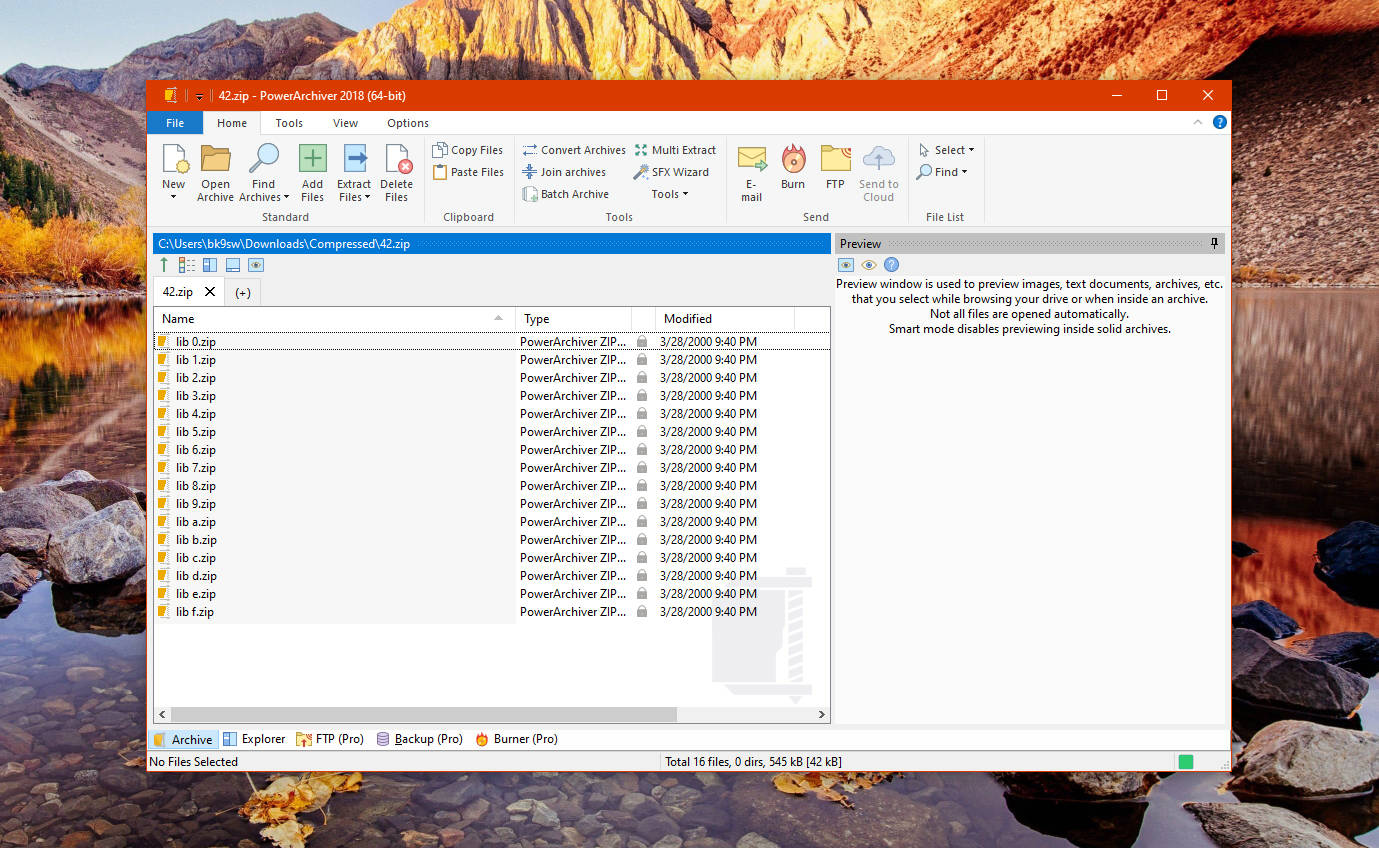
Task: Click Copy Files in the Clipboard group
Action: tap(467, 150)
